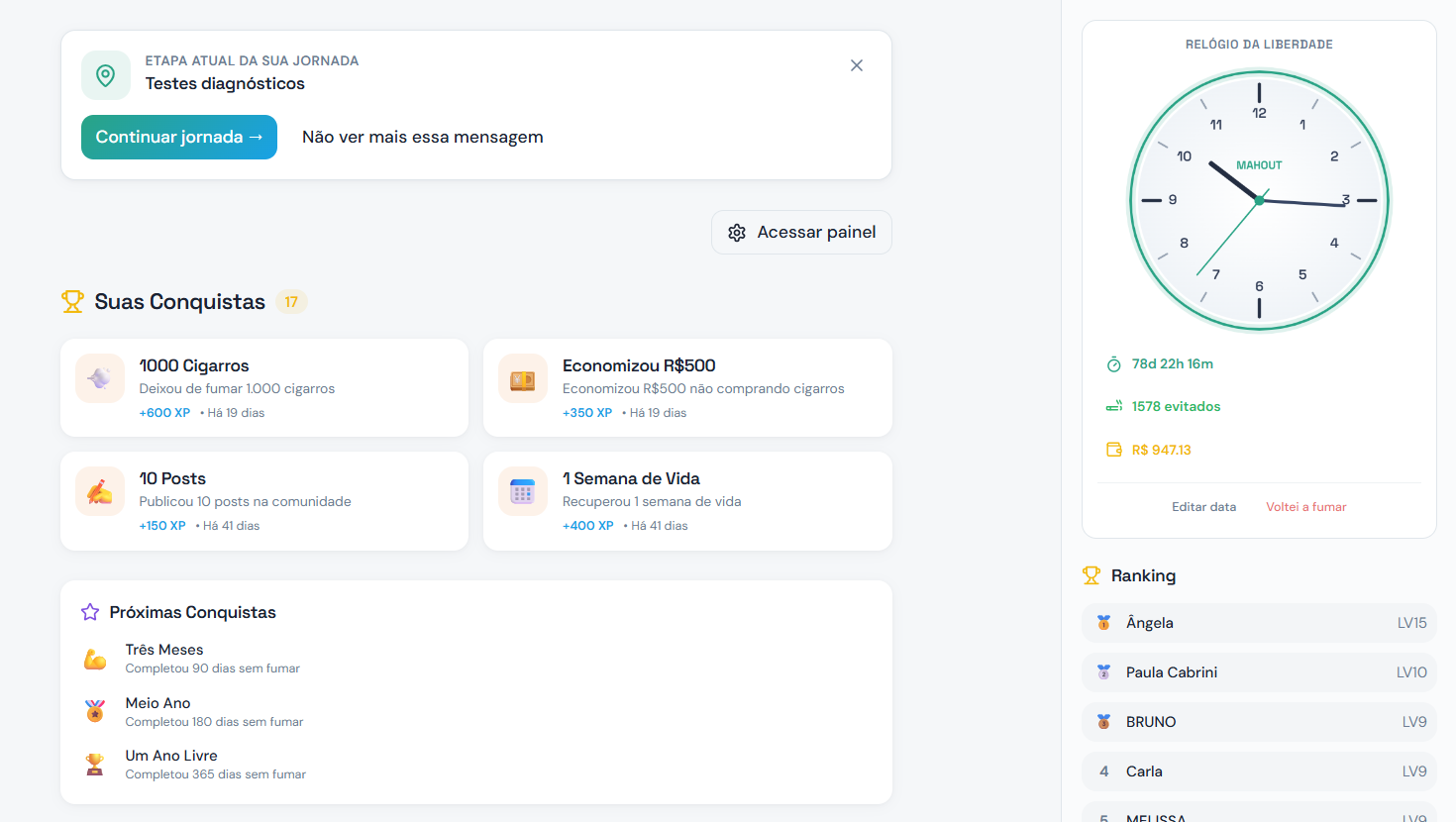
Task: Click the Relógio da Liberdade clock face
Action: point(1259,200)
